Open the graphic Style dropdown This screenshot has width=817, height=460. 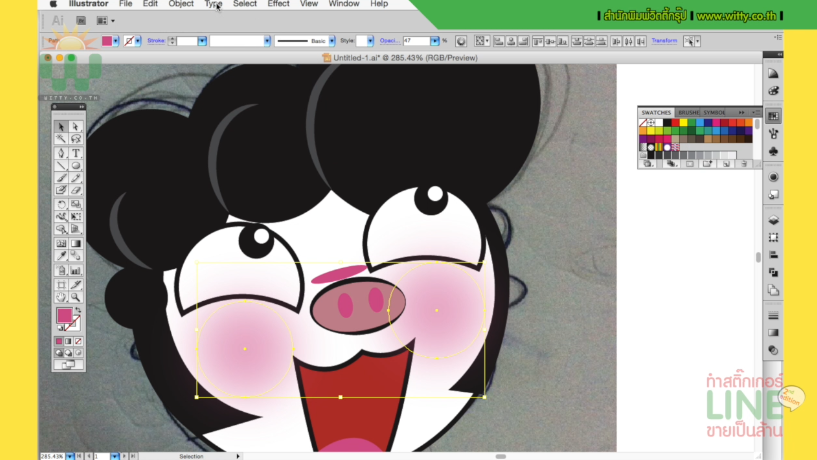tap(370, 41)
